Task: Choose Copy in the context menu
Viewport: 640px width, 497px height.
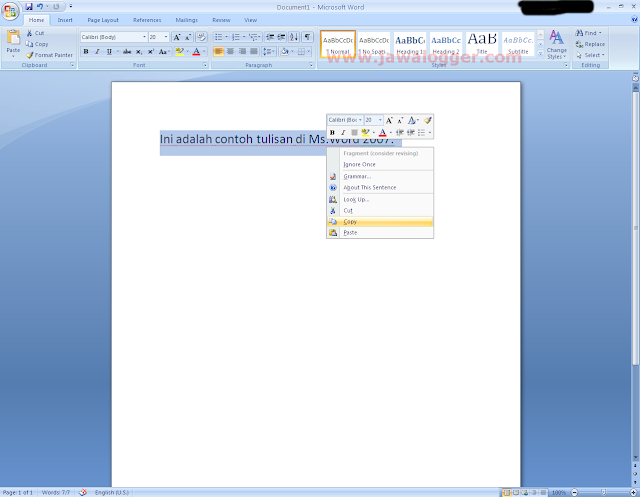Action: pyautogui.click(x=380, y=222)
